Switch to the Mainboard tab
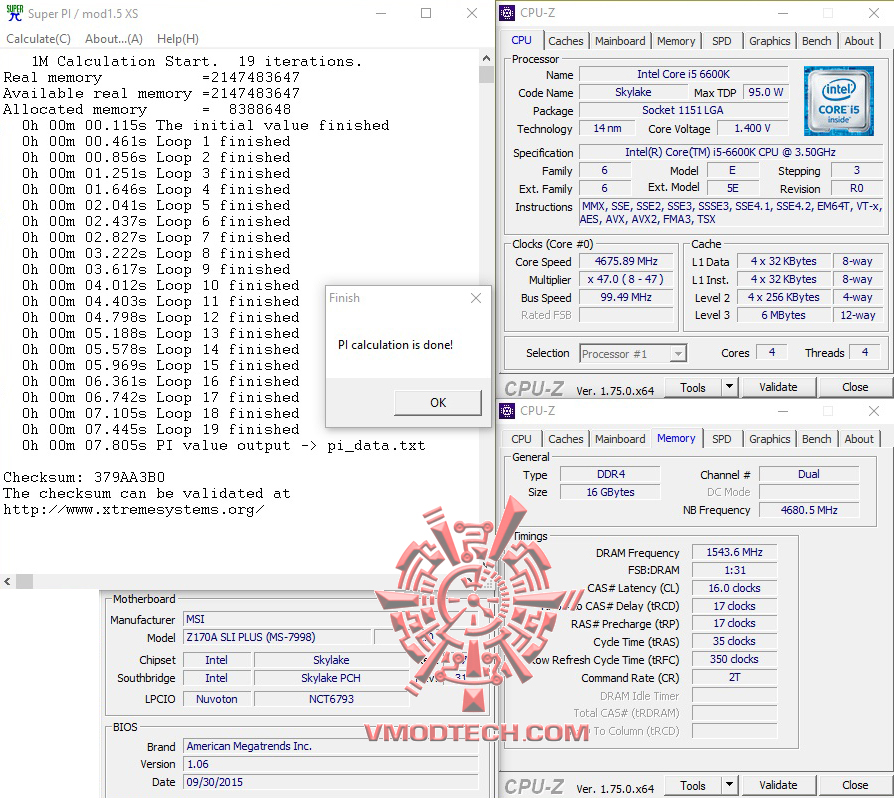The width and height of the screenshot is (894, 798). tap(620, 41)
